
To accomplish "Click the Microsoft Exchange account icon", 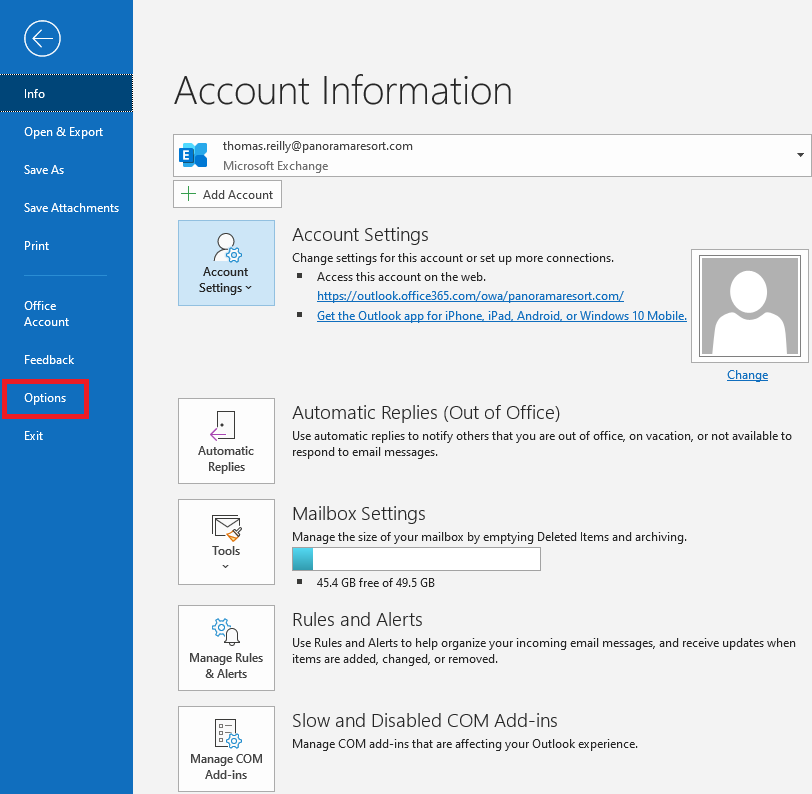I will (x=193, y=155).
